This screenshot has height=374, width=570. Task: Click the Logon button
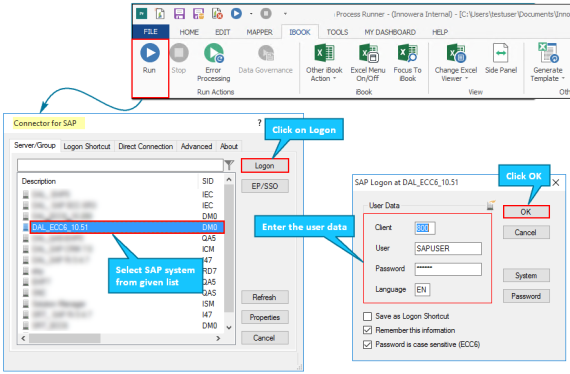tap(265, 166)
